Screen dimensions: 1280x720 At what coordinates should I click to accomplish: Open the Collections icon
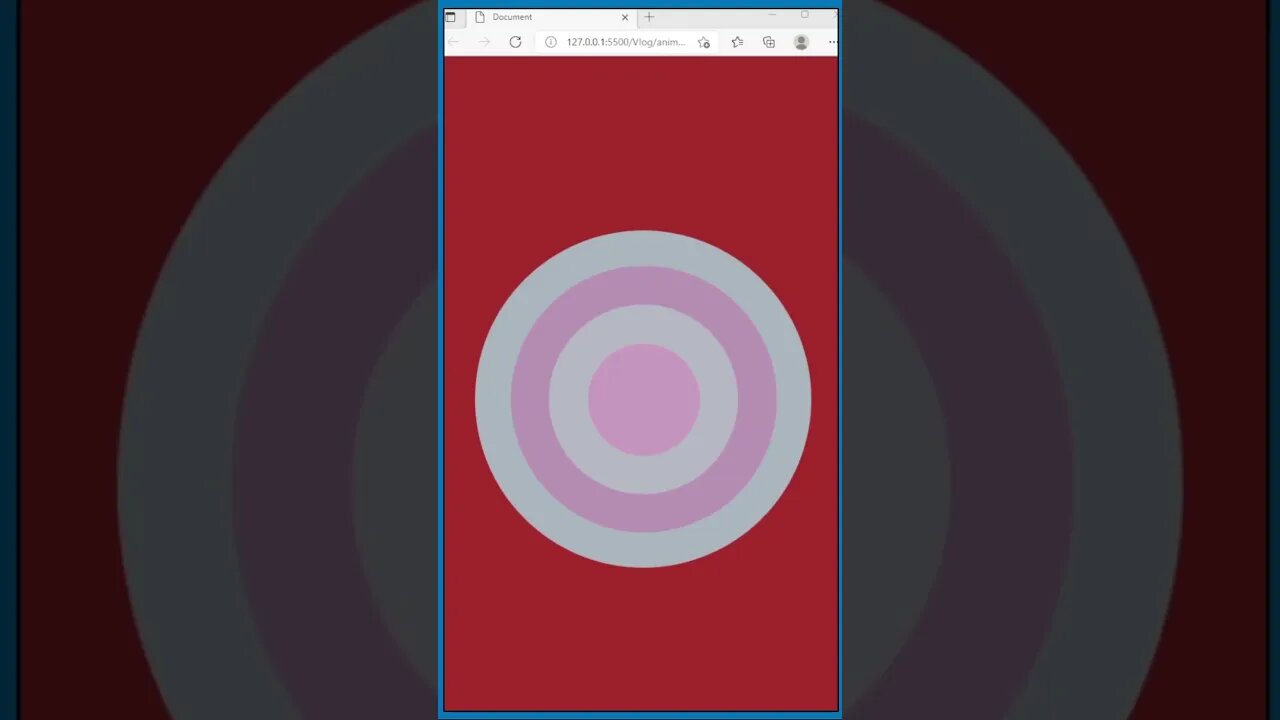(769, 42)
